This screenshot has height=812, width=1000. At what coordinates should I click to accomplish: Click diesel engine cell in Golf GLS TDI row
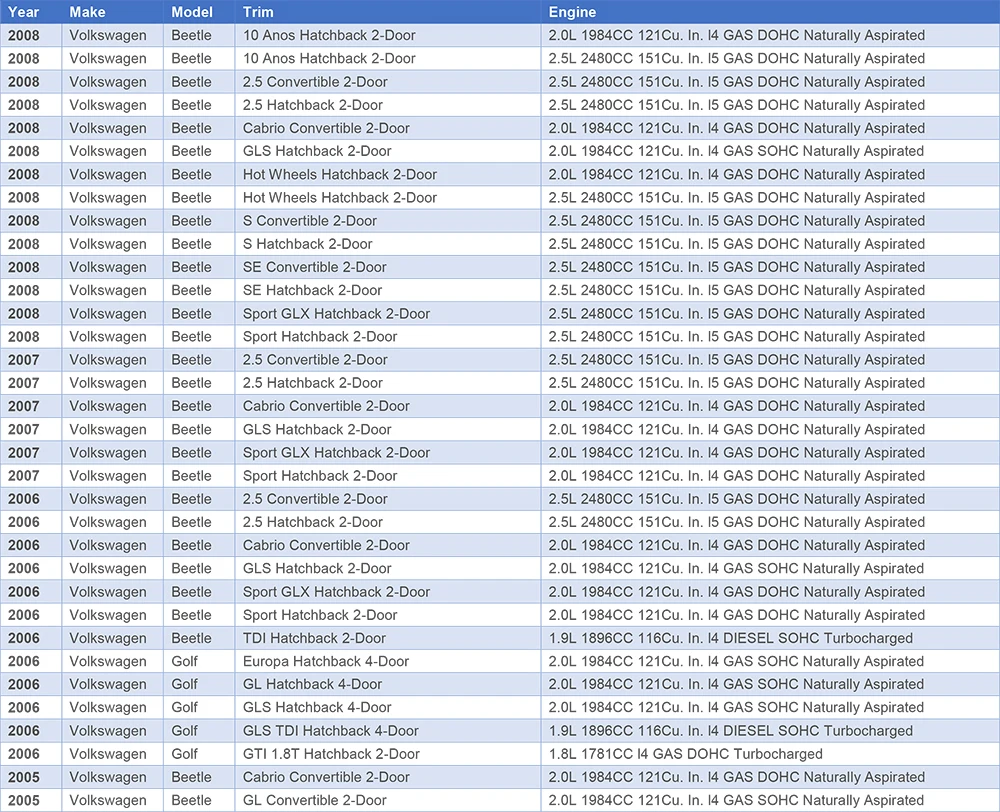pyautogui.click(x=770, y=730)
